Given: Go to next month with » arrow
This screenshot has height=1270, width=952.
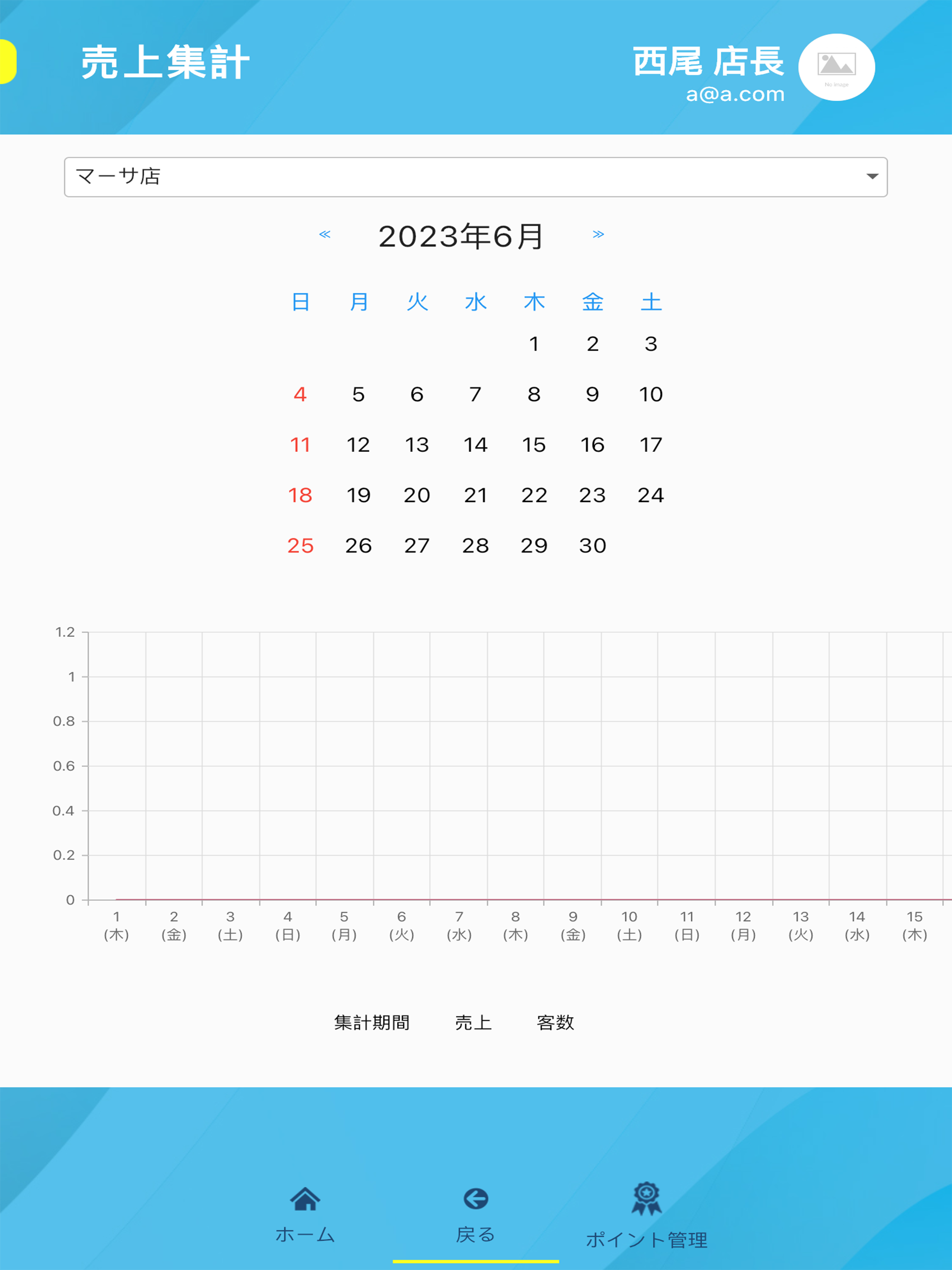Looking at the screenshot, I should pos(598,234).
